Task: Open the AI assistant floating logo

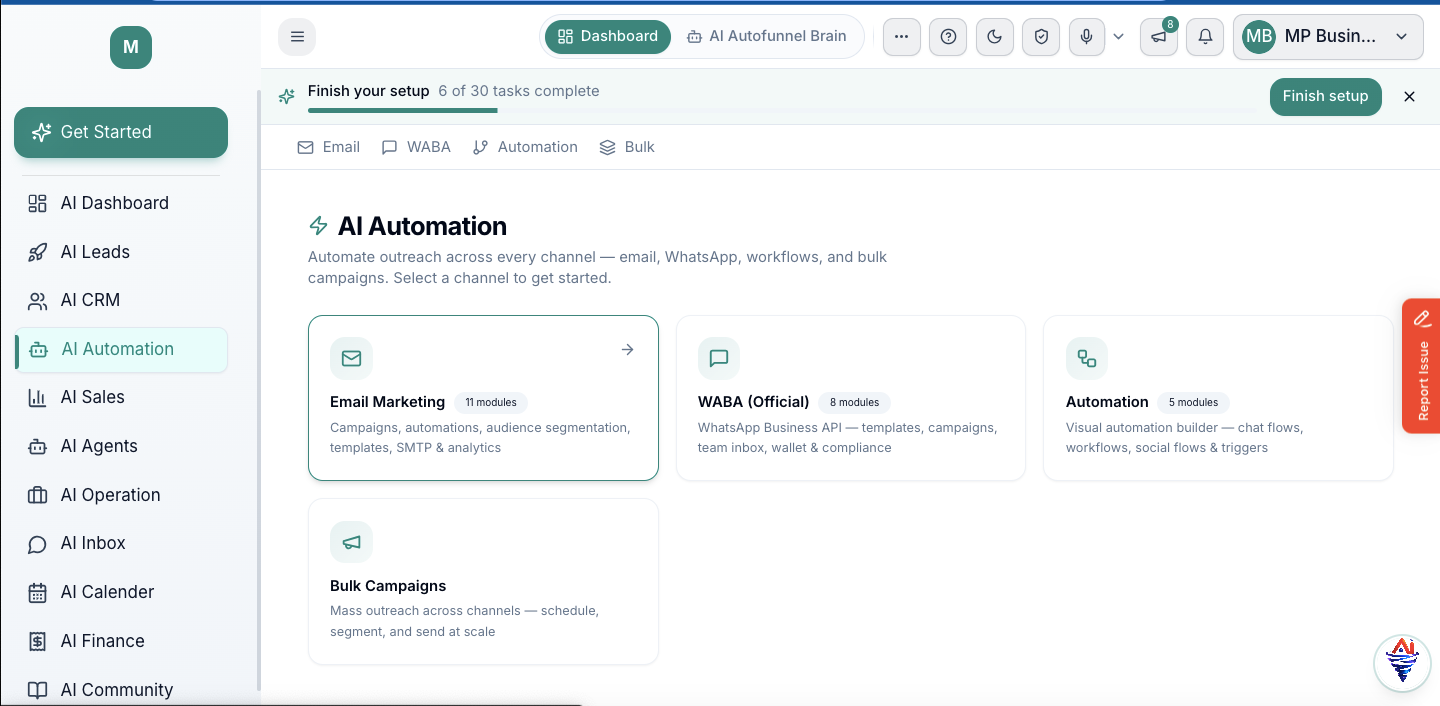Action: (x=1402, y=661)
